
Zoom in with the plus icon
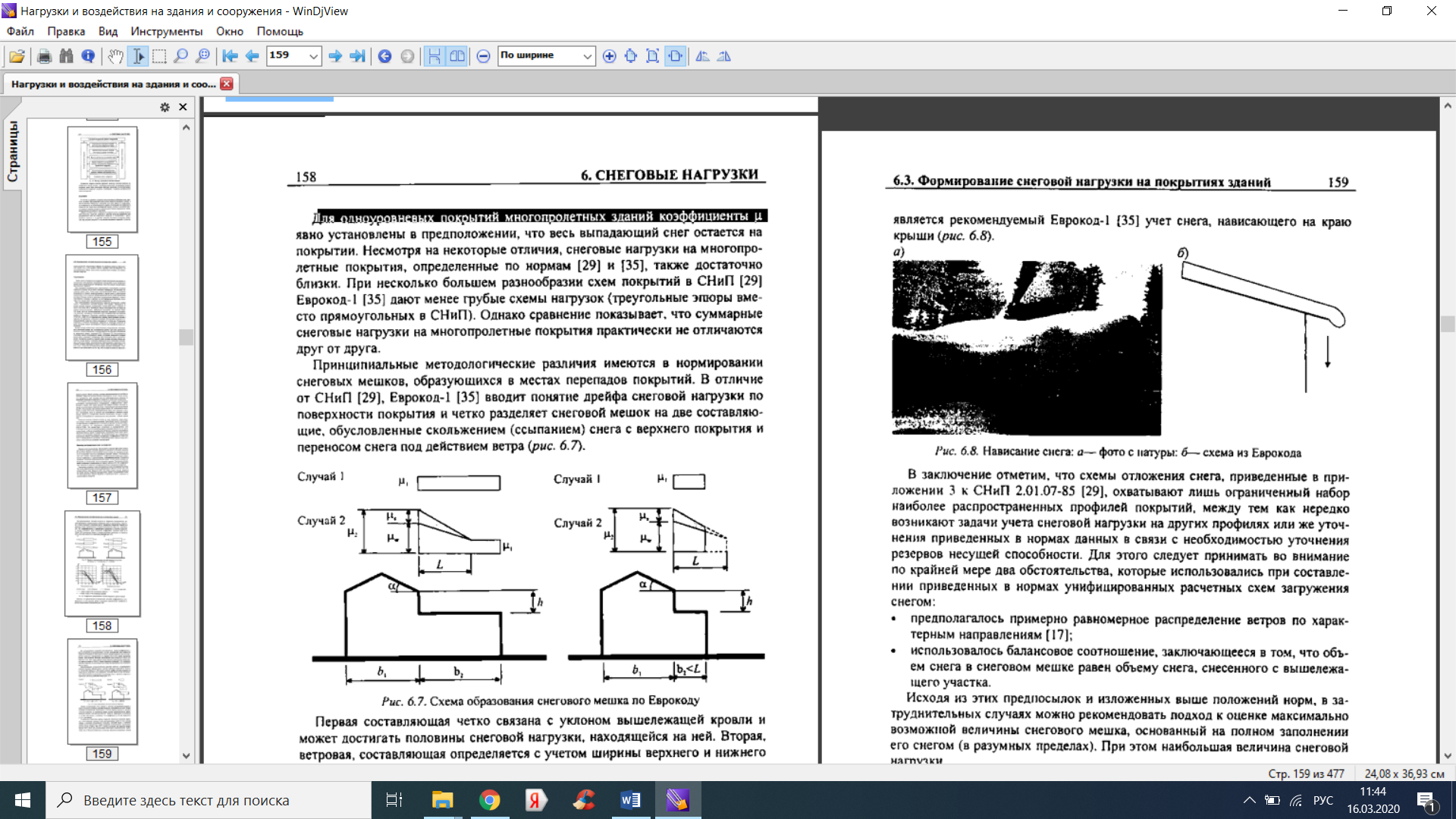pyautogui.click(x=609, y=56)
